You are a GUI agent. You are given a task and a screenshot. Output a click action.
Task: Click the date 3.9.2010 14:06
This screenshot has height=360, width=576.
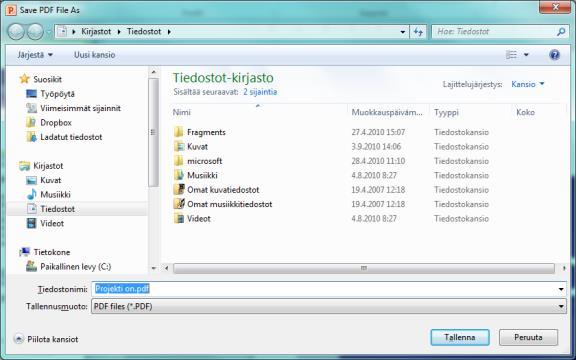point(376,146)
